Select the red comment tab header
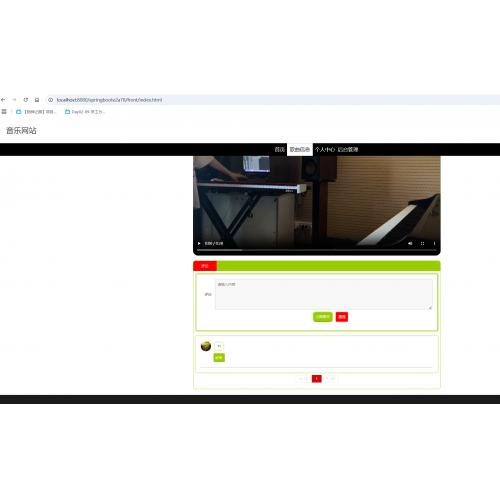Image resolution: width=500 pixels, height=500 pixels. (x=205, y=266)
